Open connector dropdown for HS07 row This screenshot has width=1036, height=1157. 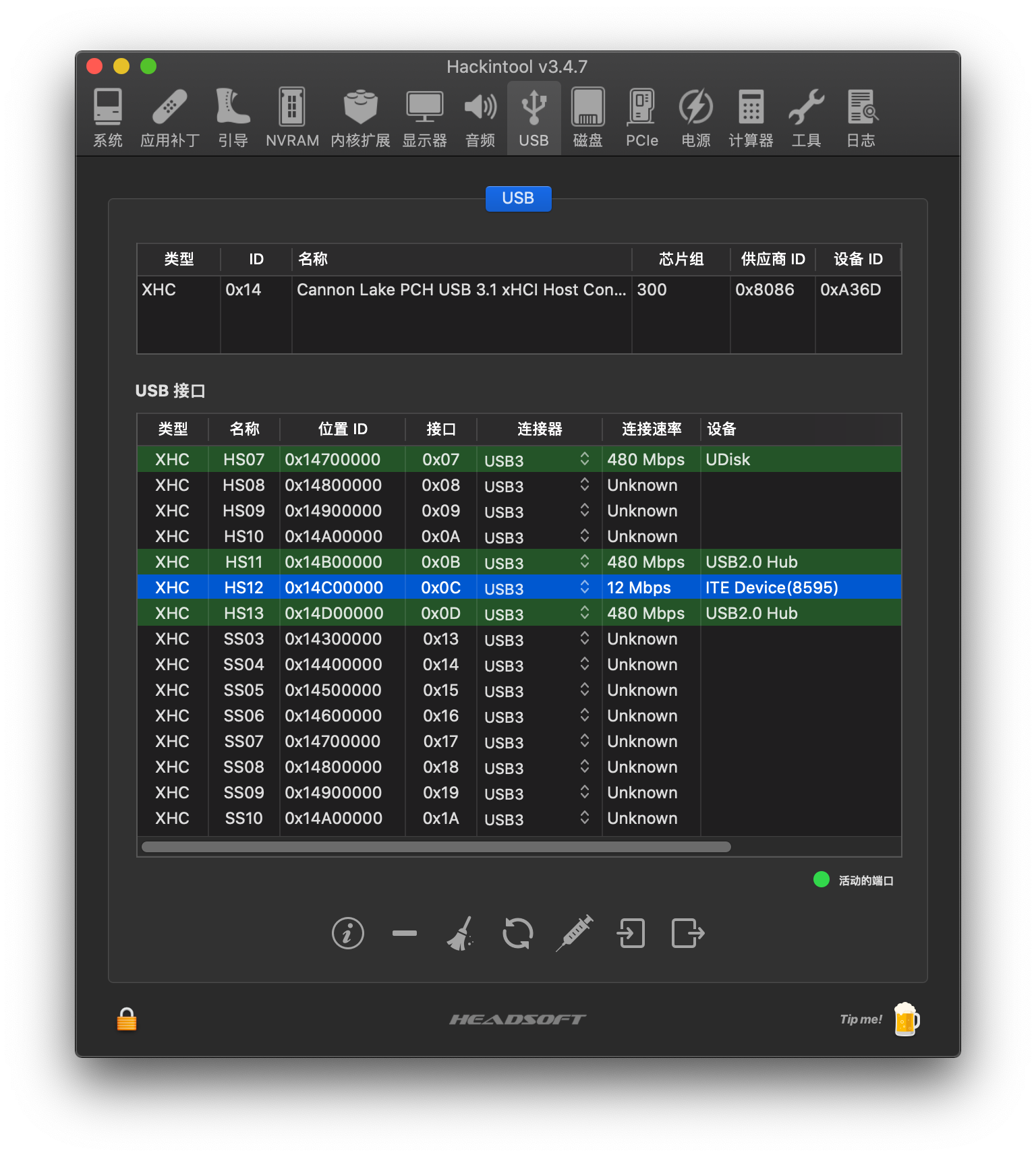[585, 459]
